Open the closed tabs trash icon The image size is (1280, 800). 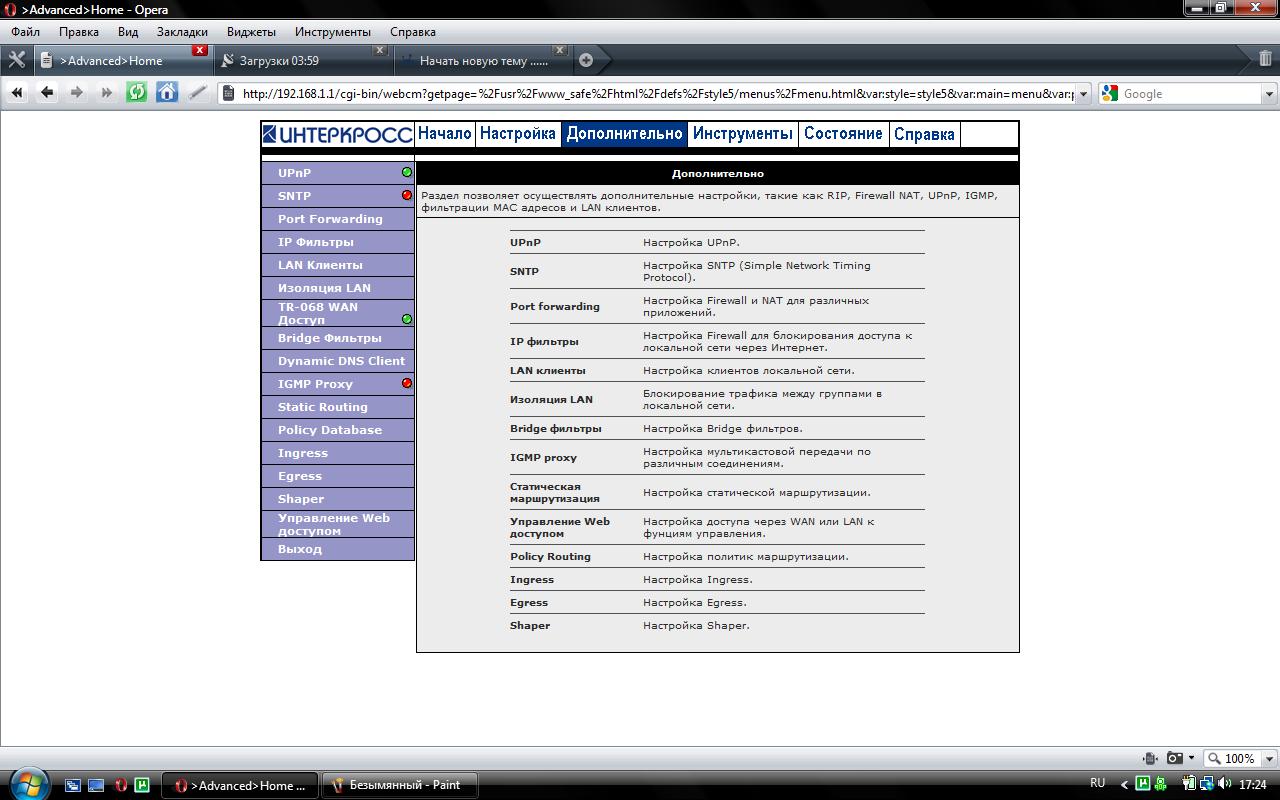click(x=1265, y=59)
